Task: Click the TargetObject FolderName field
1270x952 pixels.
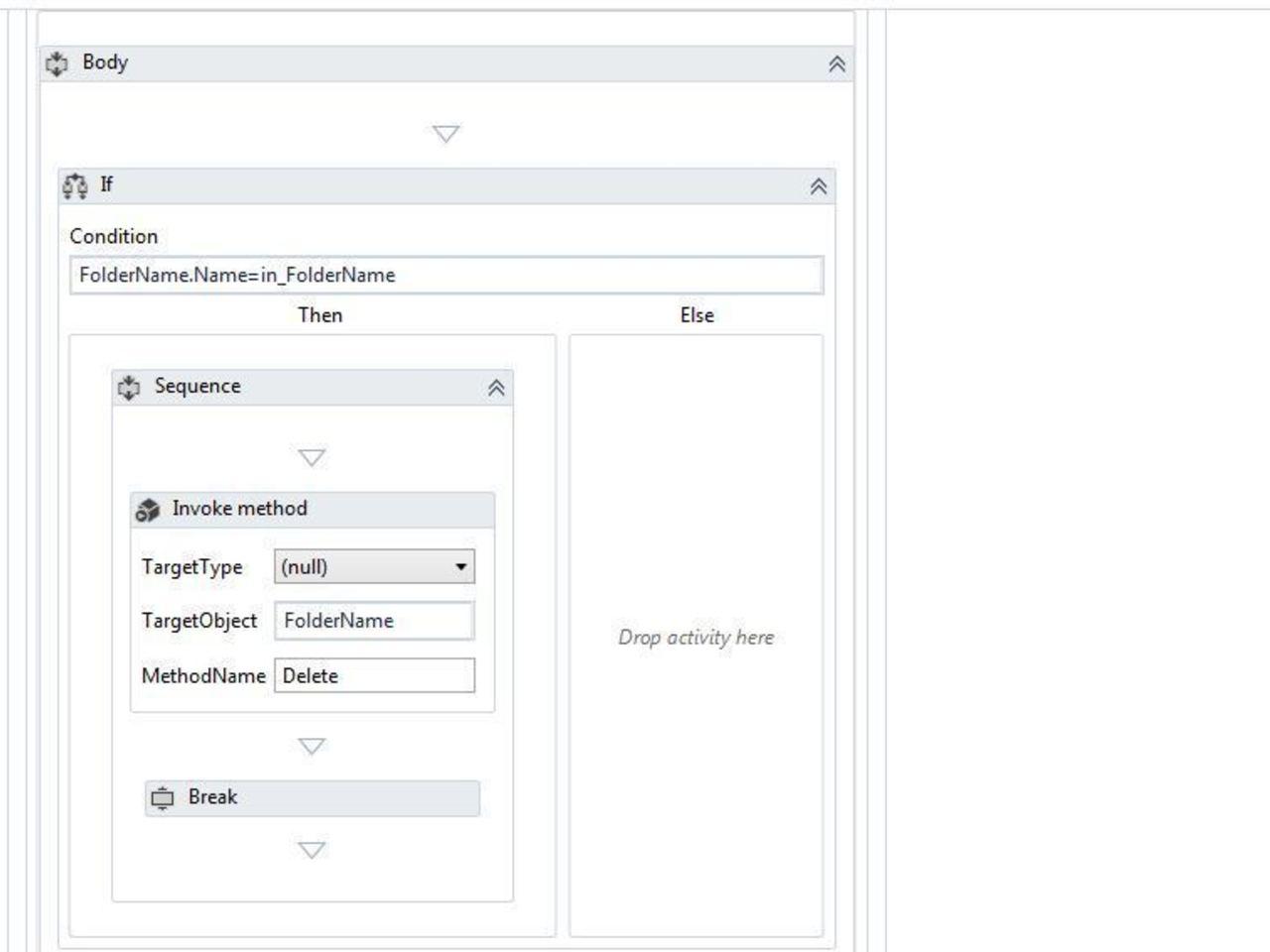Action: (374, 621)
